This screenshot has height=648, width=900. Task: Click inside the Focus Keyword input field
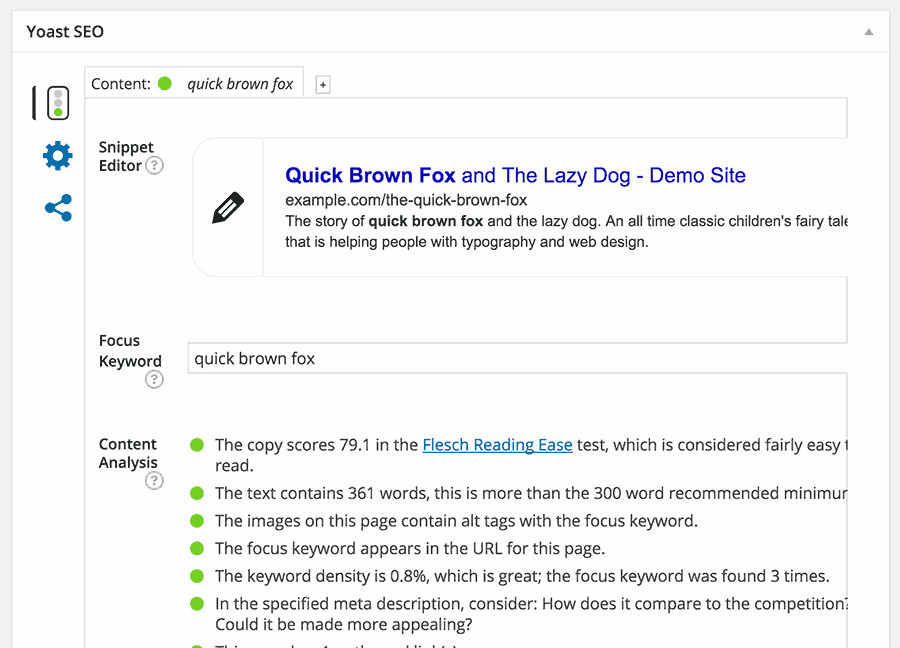(x=400, y=357)
